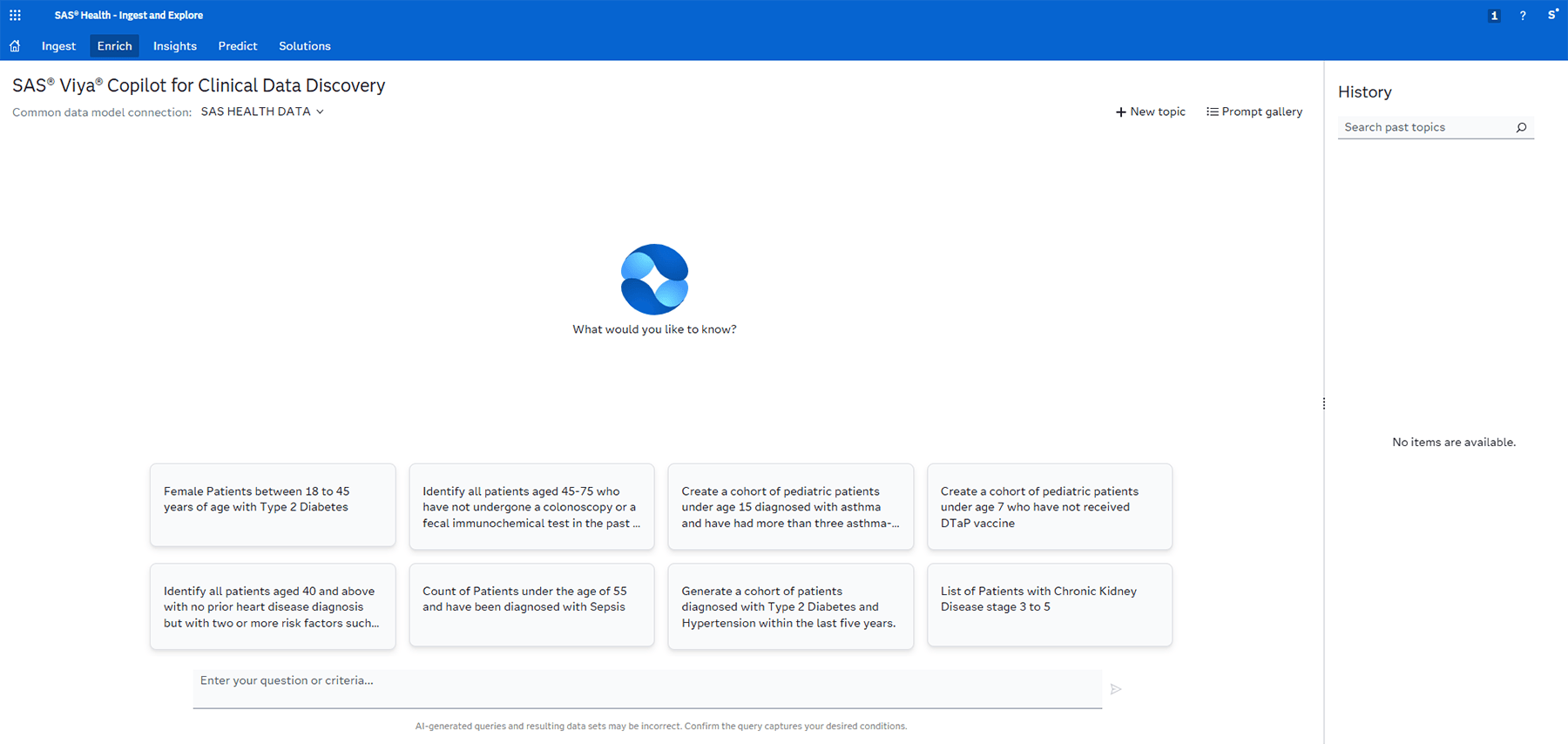Screen dimensions: 1568x744
Task: Click the search magnifier in History
Action: pos(1521,127)
